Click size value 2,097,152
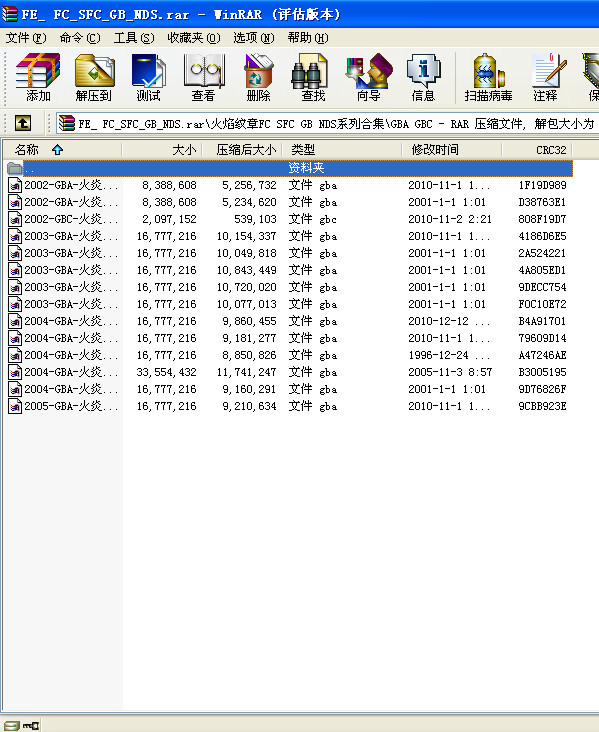 click(169, 219)
